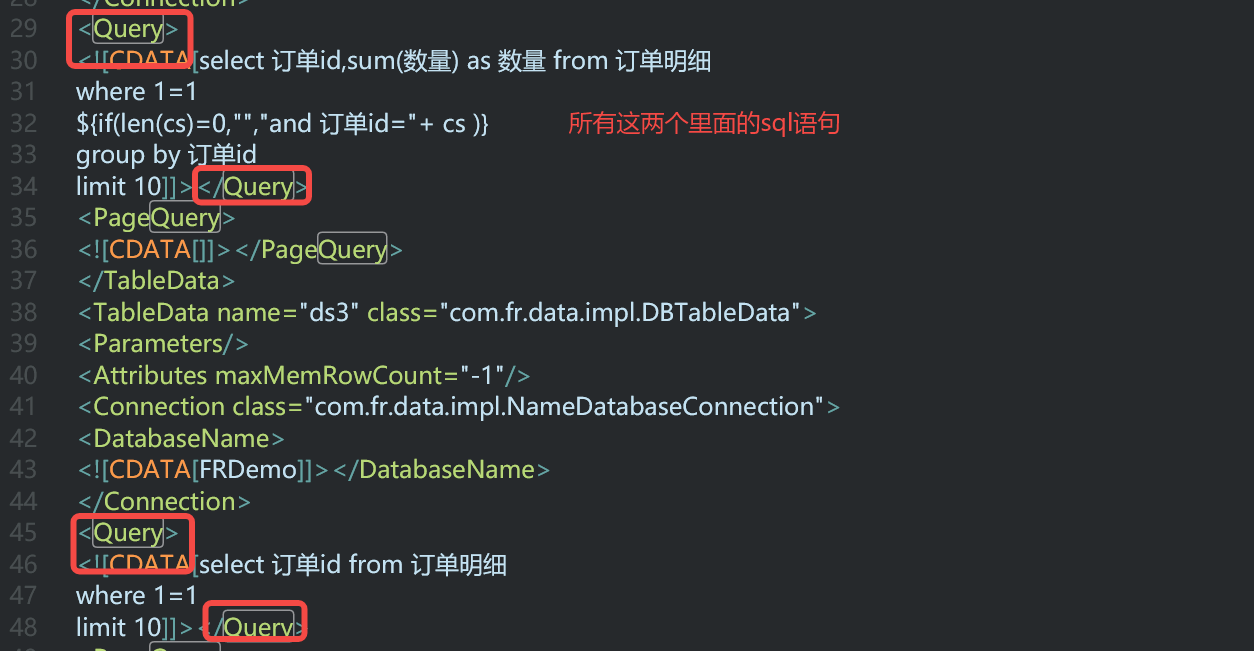Click the closing Query tag on line 34
This screenshot has width=1254, height=651.
(x=254, y=186)
